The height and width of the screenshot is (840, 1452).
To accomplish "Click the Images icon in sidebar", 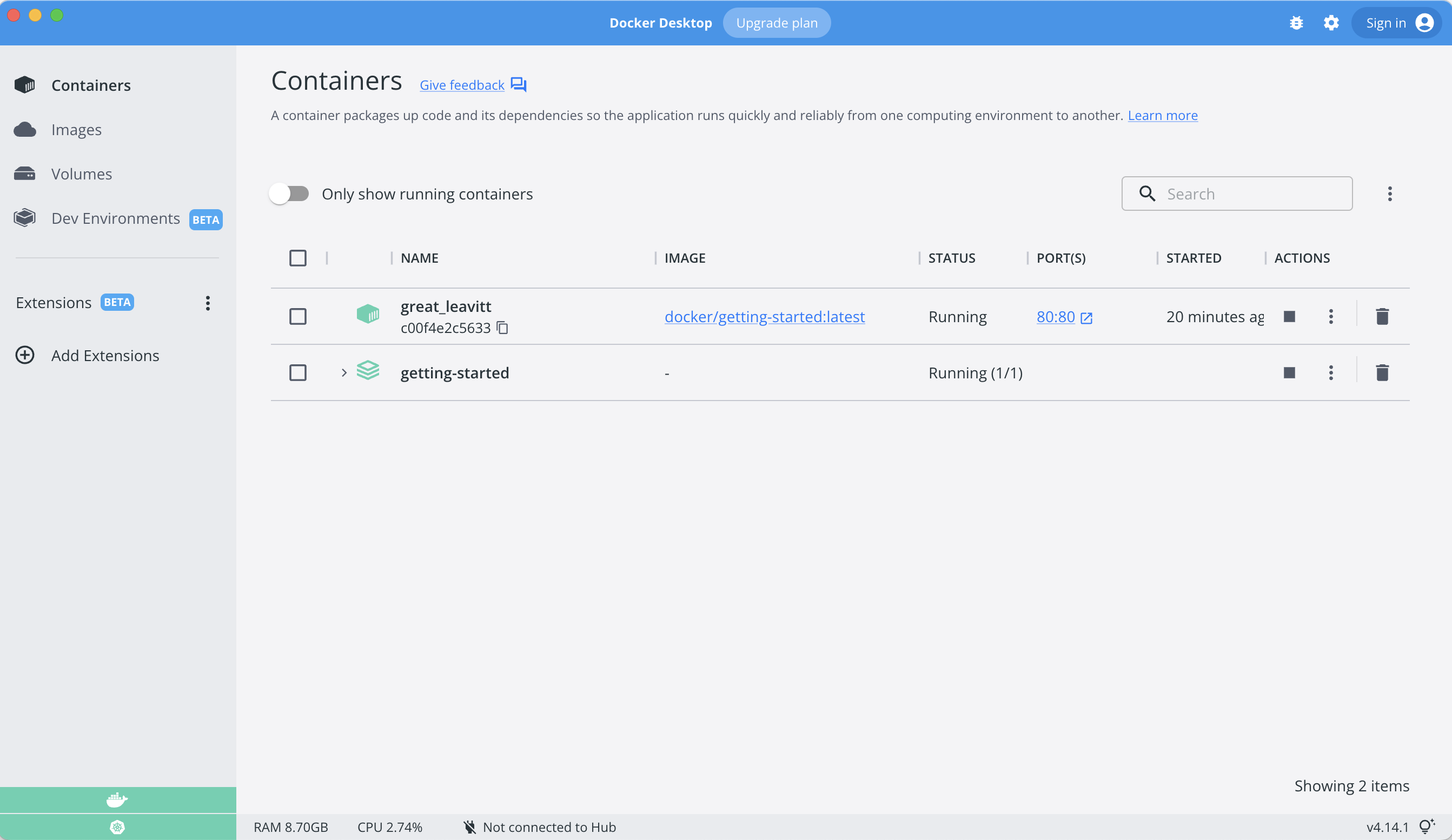I will (26, 129).
